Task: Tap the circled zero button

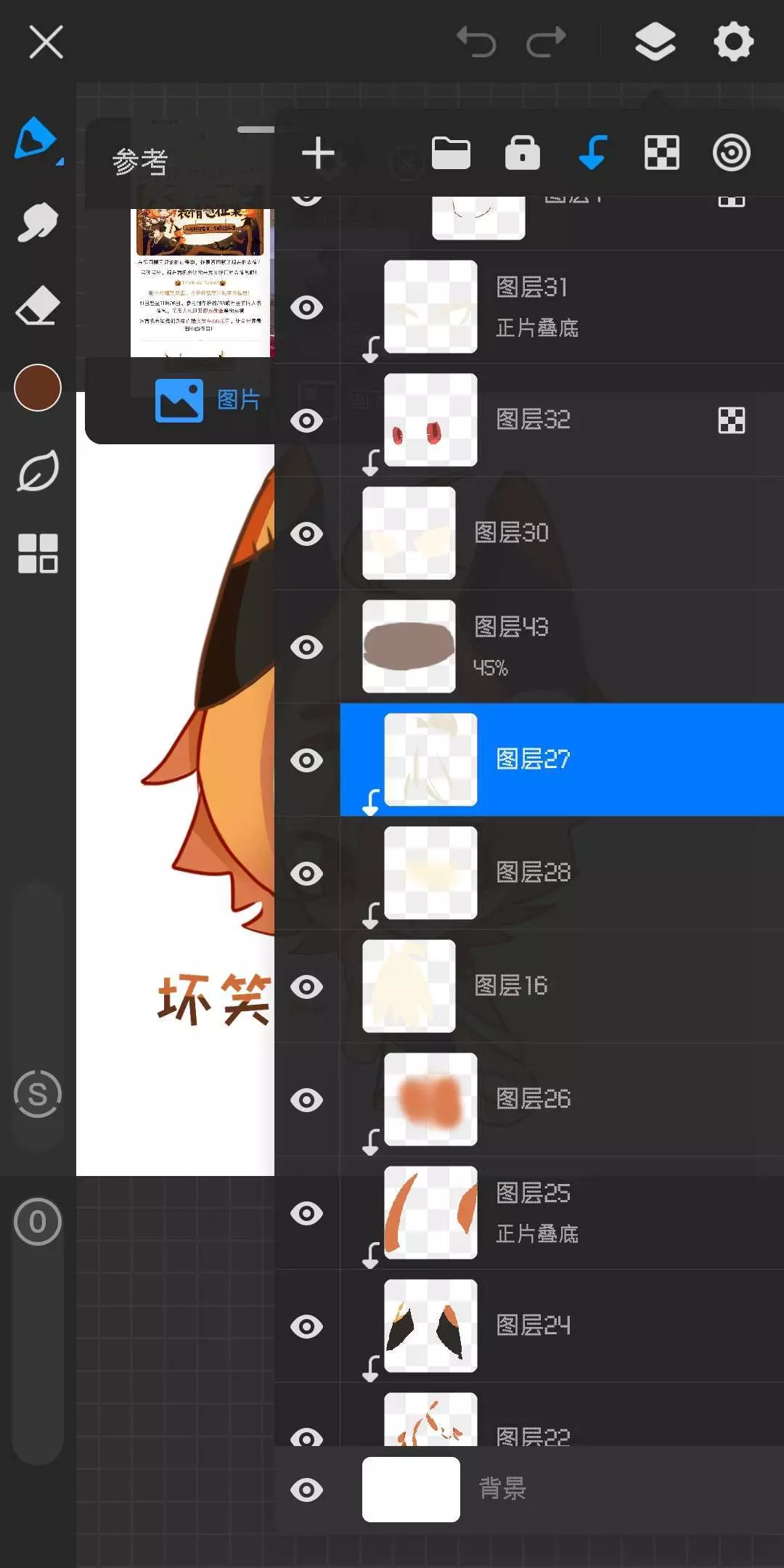Action: point(38,1222)
